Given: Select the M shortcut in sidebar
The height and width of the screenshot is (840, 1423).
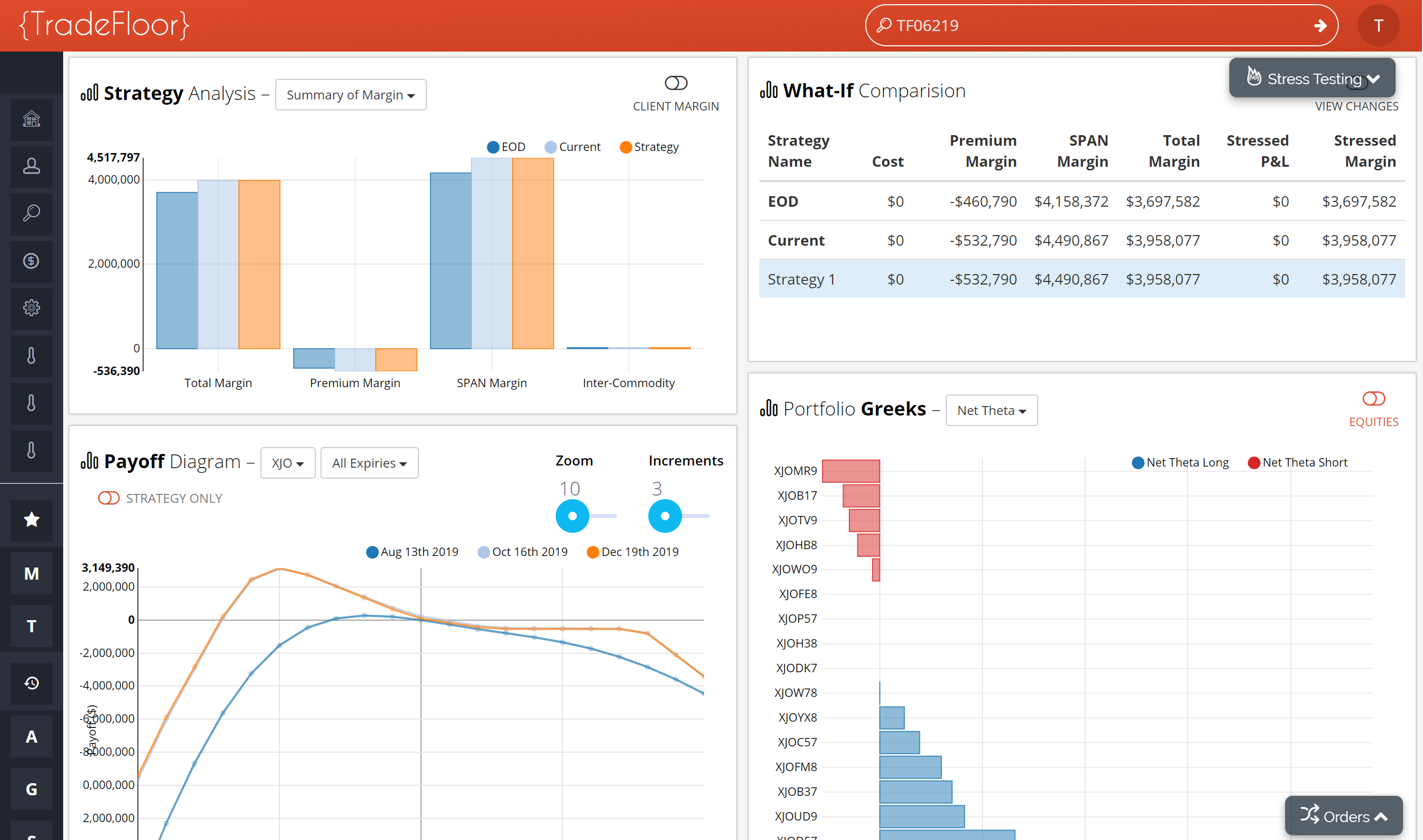Looking at the screenshot, I should [31, 573].
